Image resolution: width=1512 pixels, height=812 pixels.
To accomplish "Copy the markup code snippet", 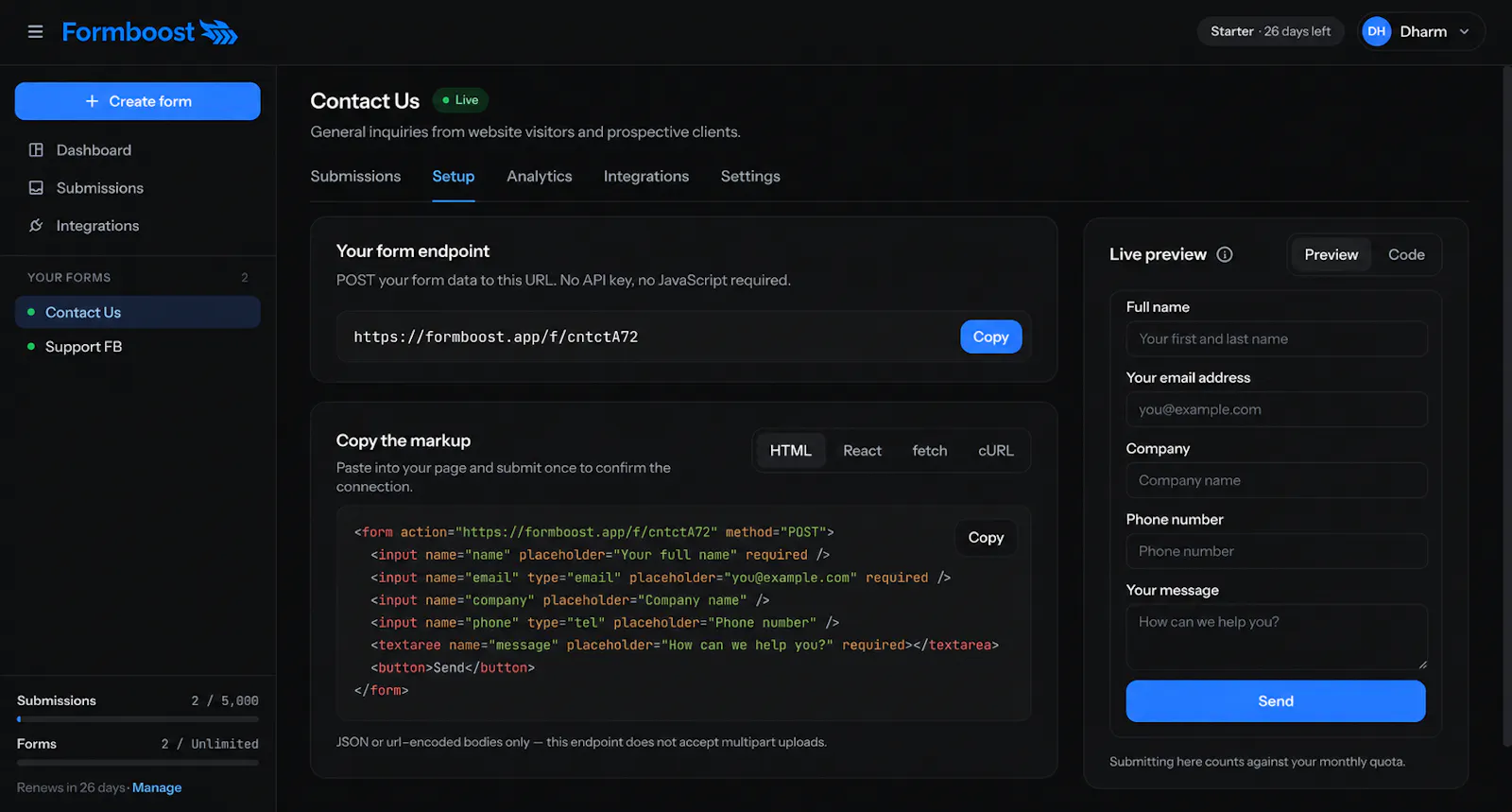I will click(986, 537).
